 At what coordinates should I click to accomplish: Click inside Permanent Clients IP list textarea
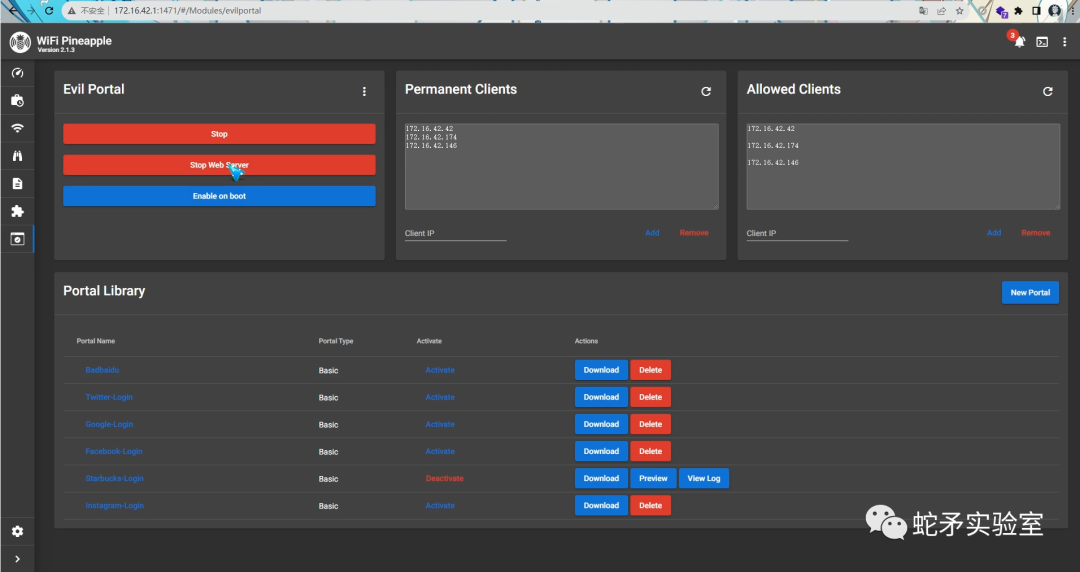click(x=561, y=167)
